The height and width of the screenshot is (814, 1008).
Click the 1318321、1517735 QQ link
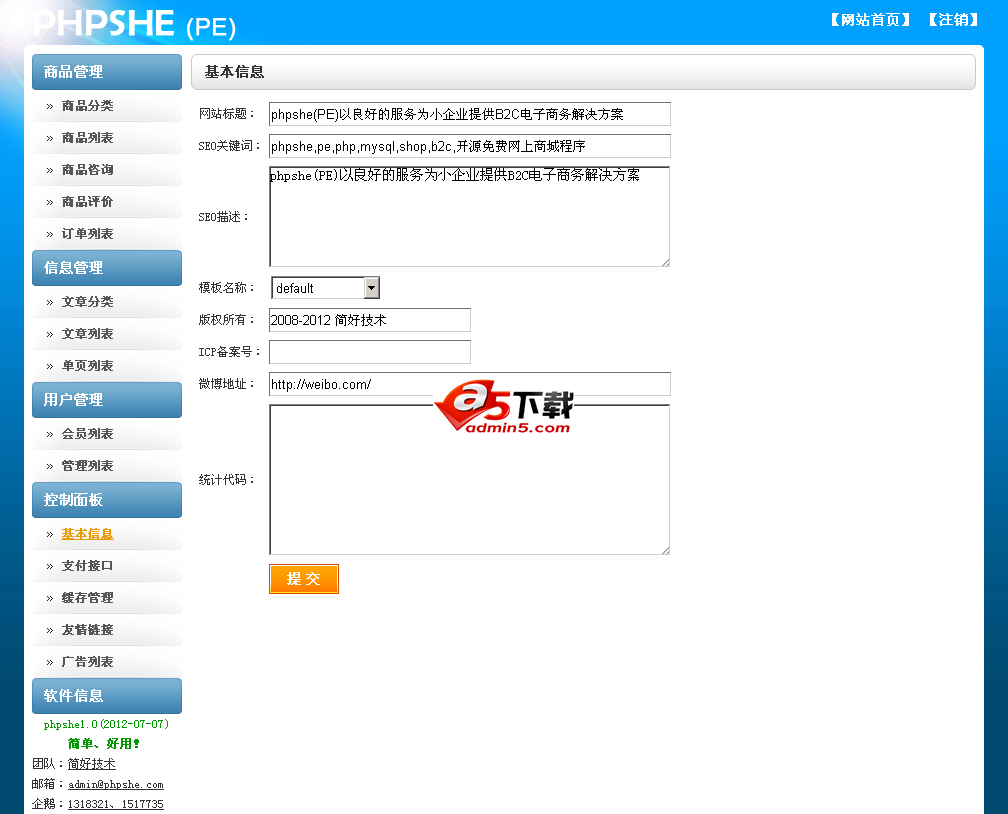click(116, 804)
